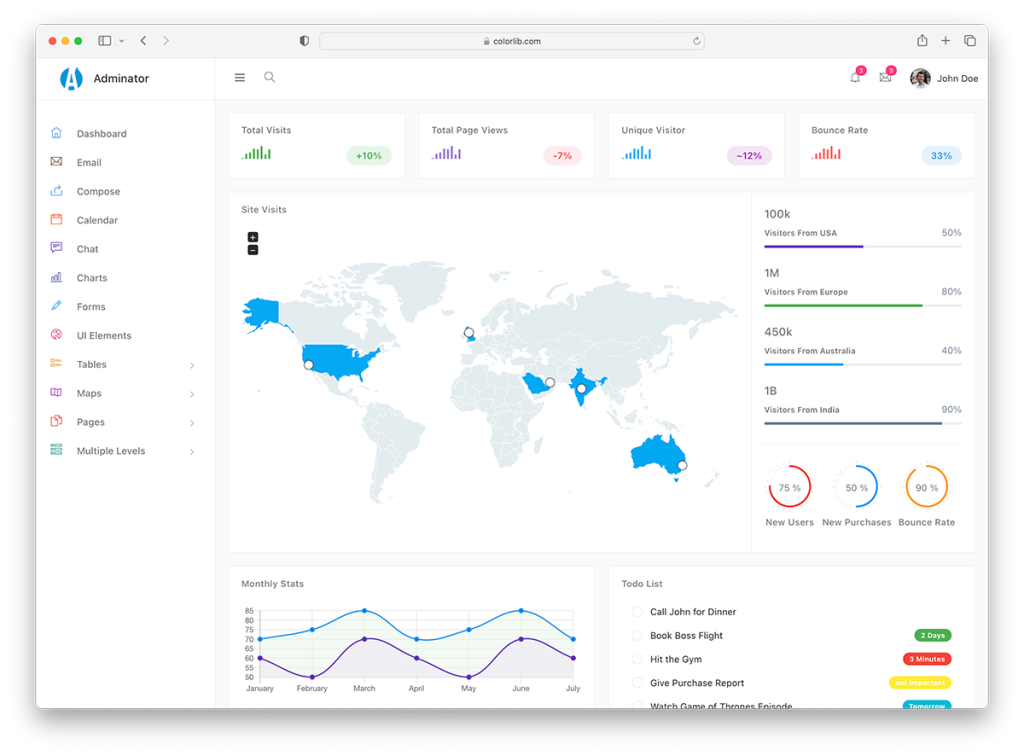Click the search magnifier icon
The height and width of the screenshot is (756, 1024).
pyautogui.click(x=269, y=77)
